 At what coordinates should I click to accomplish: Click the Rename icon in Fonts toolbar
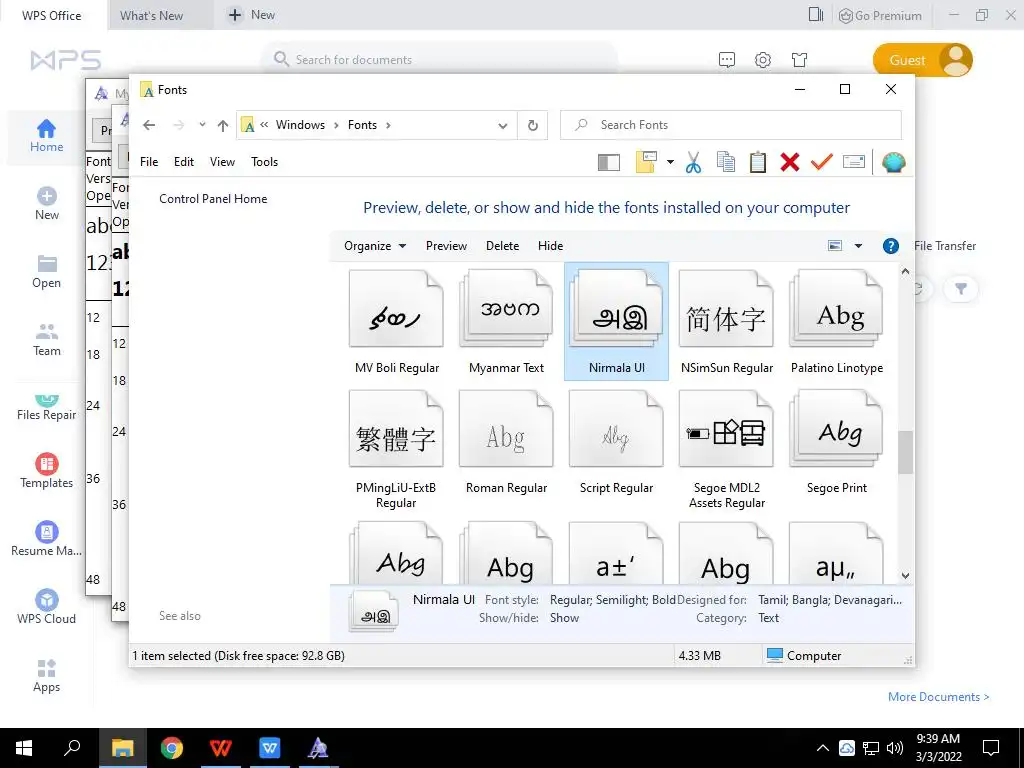pyautogui.click(x=854, y=161)
